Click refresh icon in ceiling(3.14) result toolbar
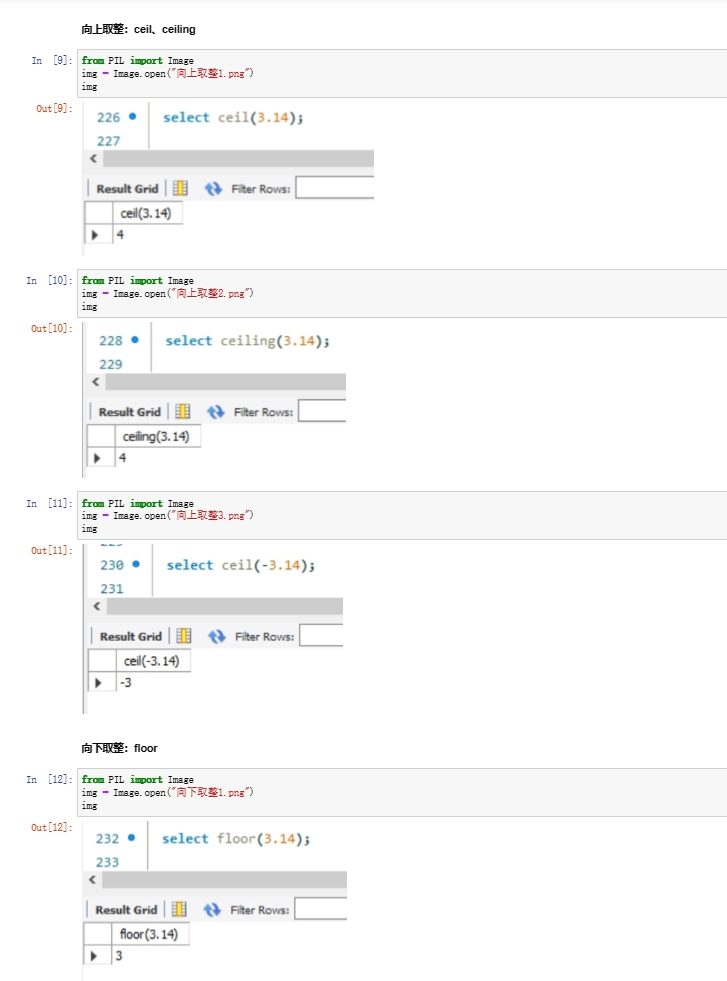This screenshot has width=727, height=981. 215,412
